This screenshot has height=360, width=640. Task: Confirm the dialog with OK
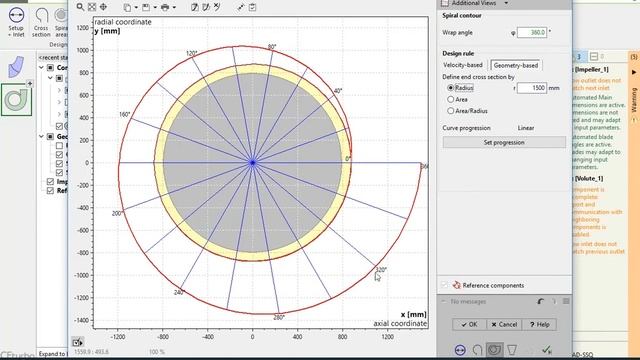(x=469, y=324)
